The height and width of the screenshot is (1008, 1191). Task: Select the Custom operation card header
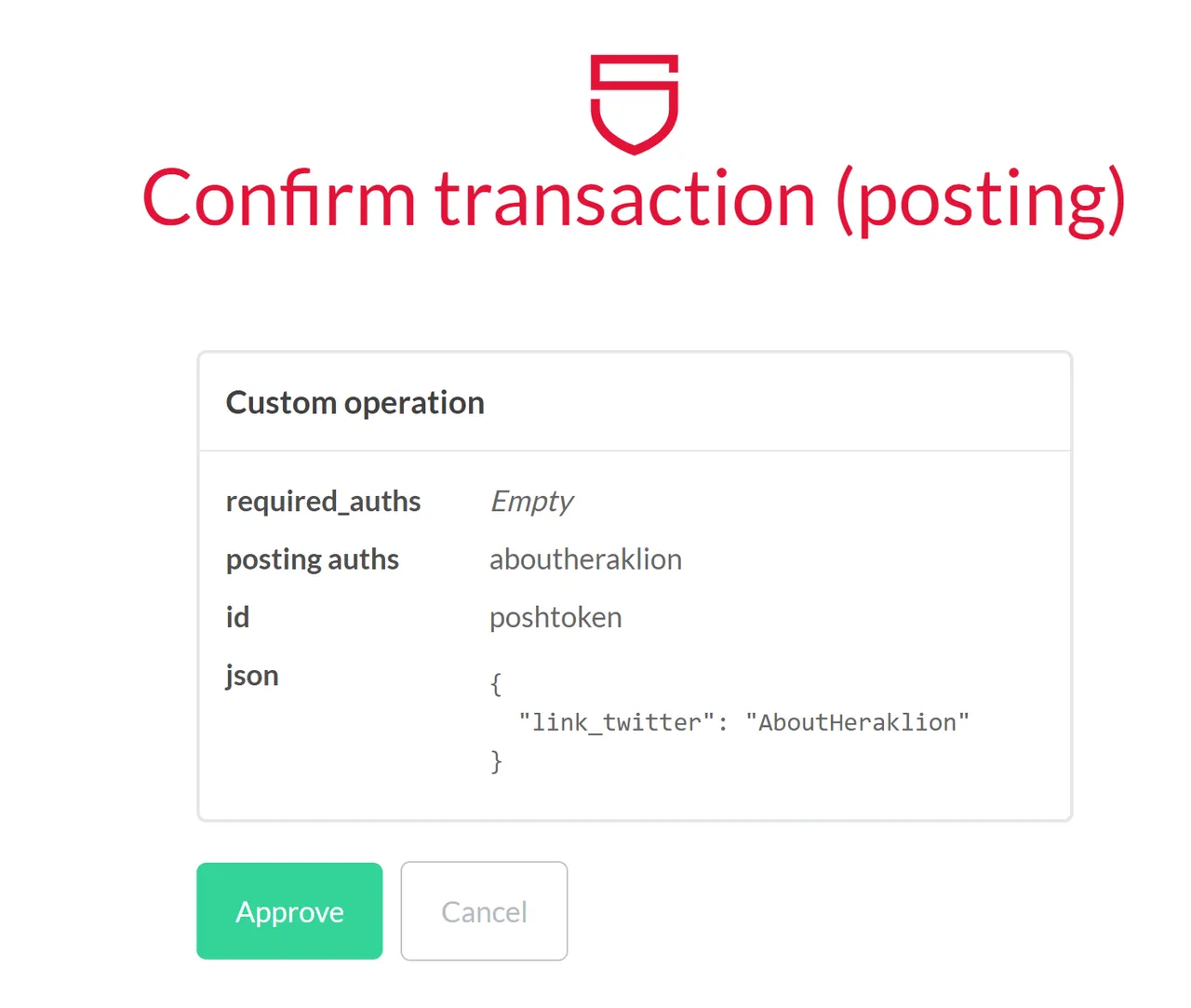tap(635, 402)
